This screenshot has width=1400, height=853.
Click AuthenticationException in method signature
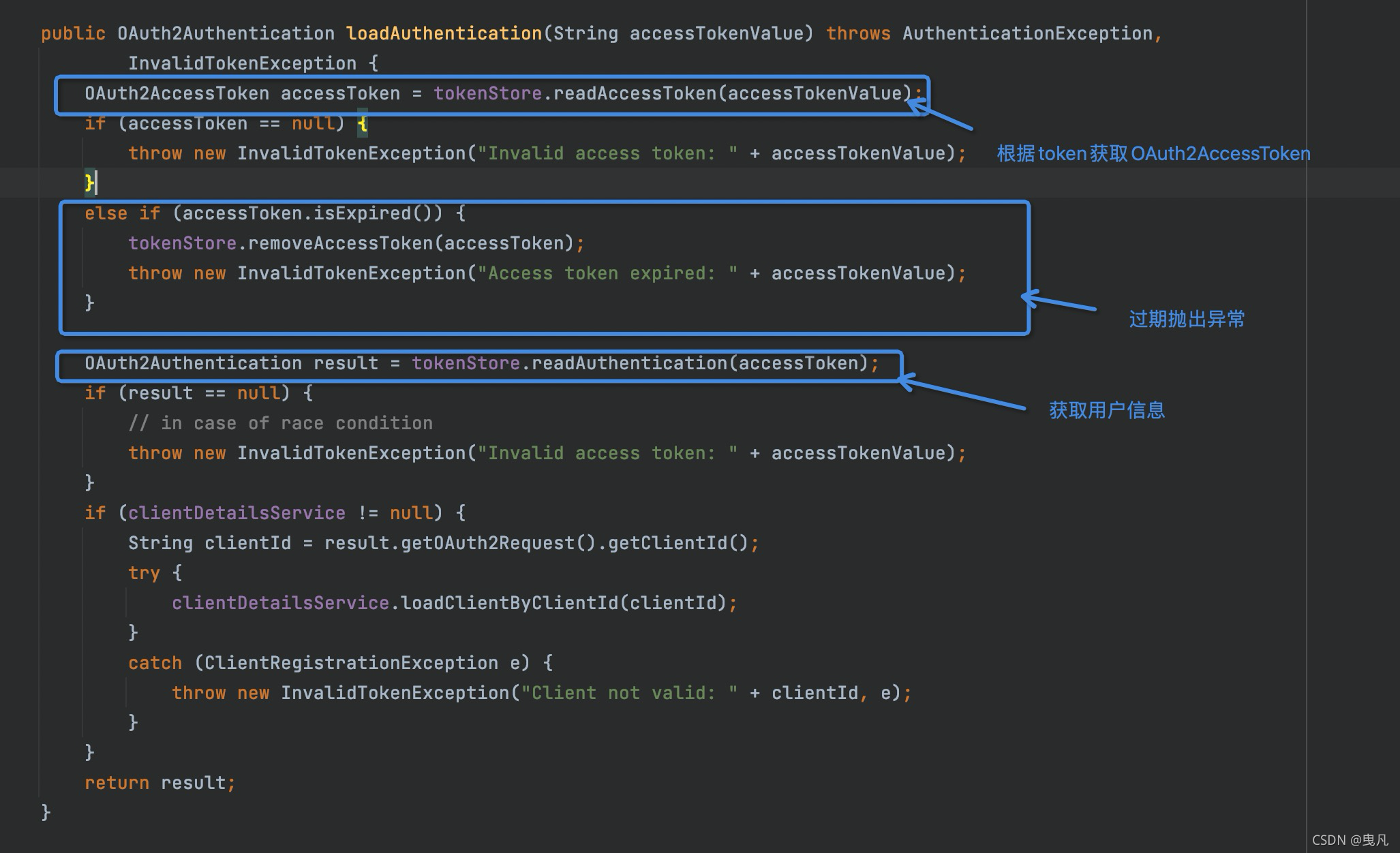[1027, 33]
